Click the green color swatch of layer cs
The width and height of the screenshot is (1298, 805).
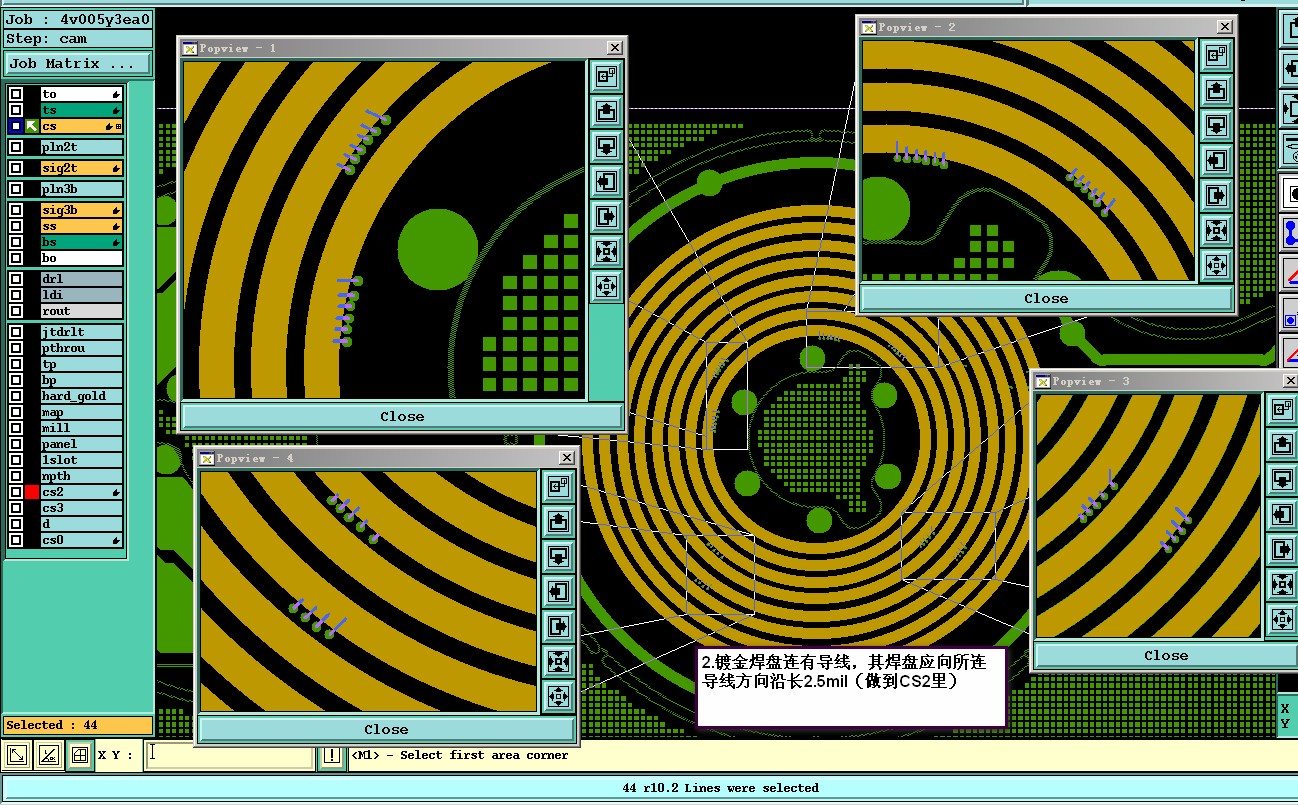pyautogui.click(x=32, y=126)
